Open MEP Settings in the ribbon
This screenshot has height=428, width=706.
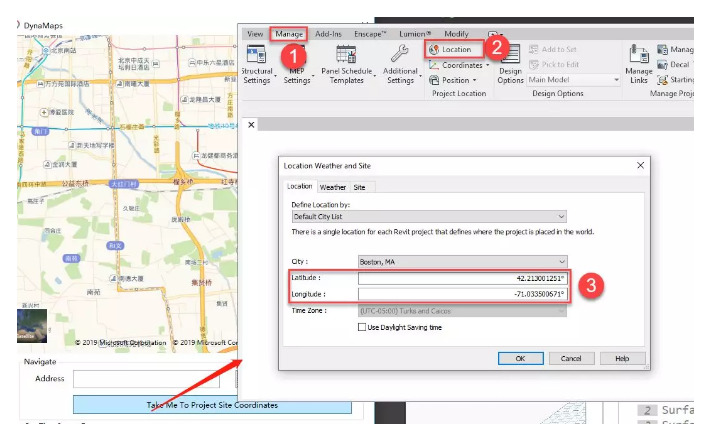pyautogui.click(x=297, y=64)
